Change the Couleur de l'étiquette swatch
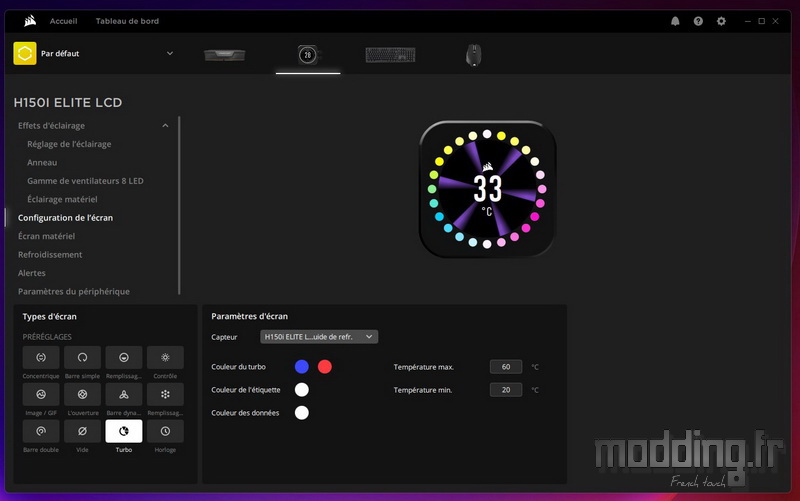800x501 pixels. [x=302, y=390]
